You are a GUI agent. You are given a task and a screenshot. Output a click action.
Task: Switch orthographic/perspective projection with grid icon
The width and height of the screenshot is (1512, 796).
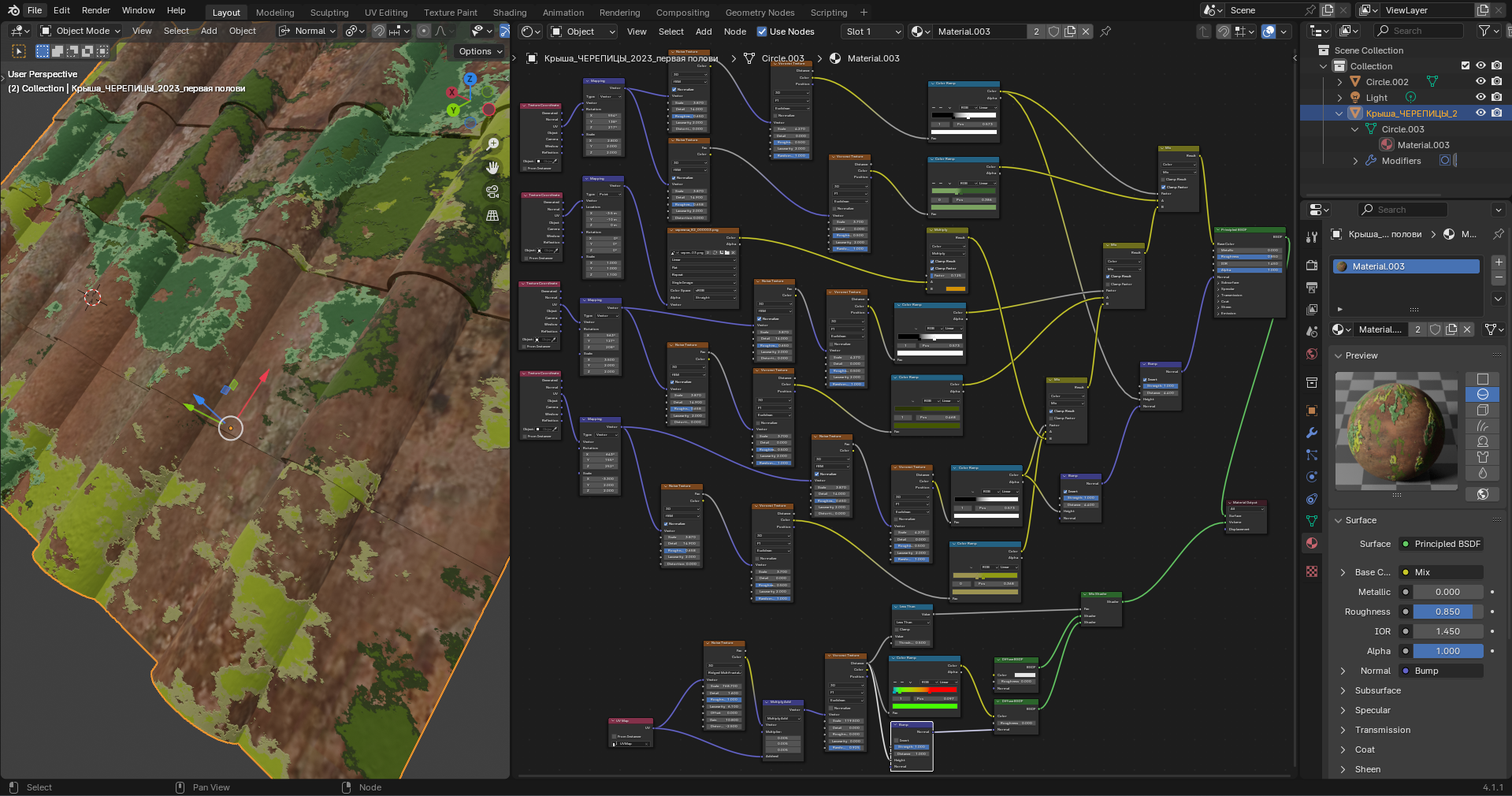[492, 215]
